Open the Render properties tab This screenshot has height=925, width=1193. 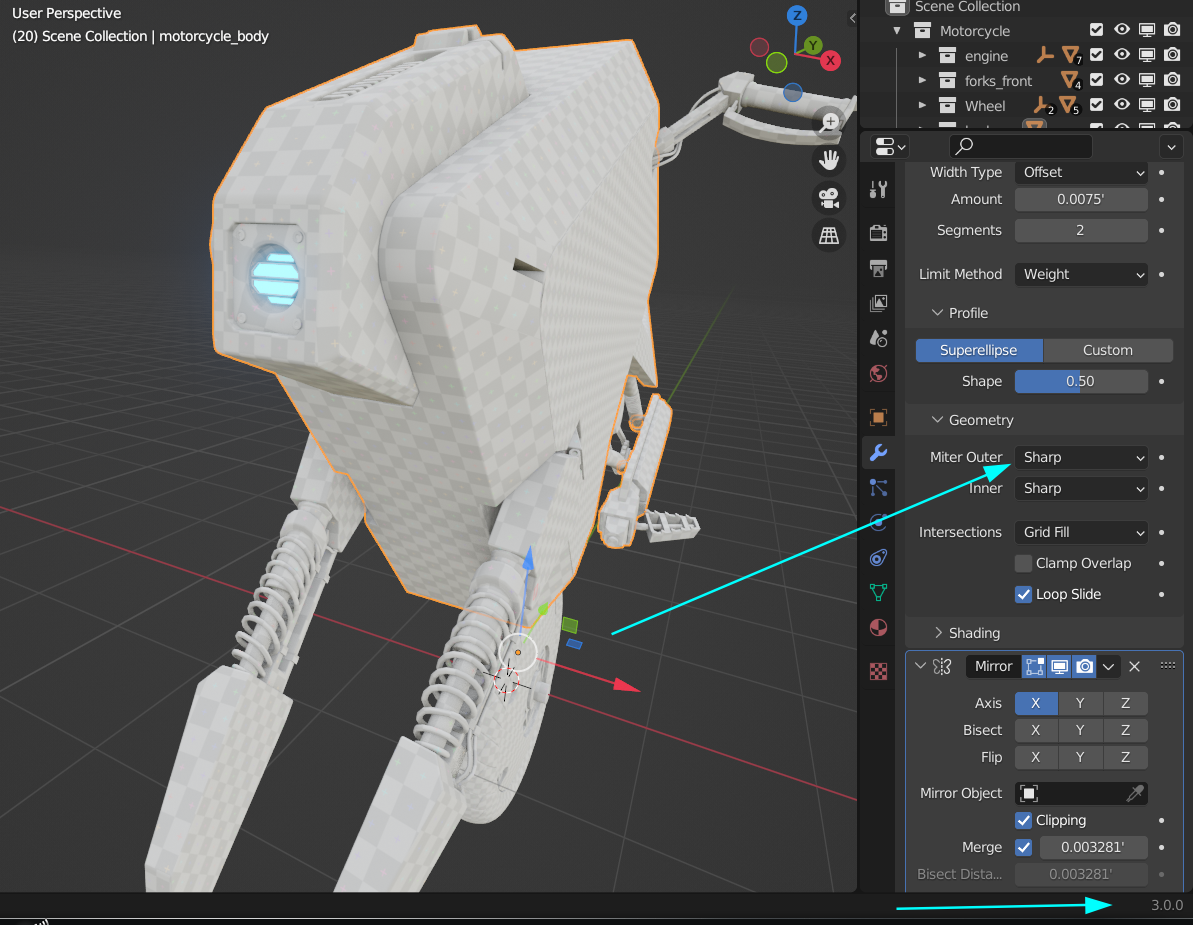878,232
